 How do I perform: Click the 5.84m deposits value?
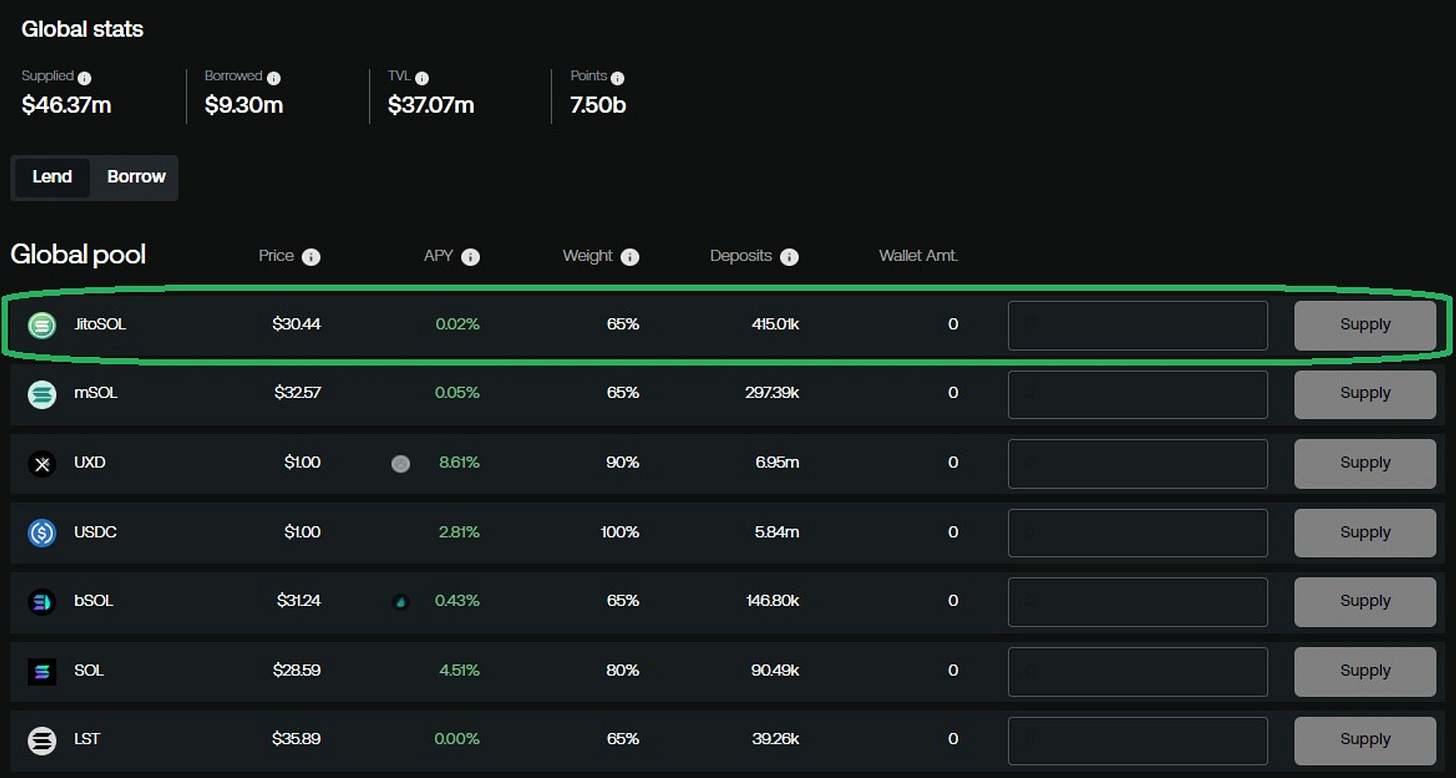coord(777,532)
